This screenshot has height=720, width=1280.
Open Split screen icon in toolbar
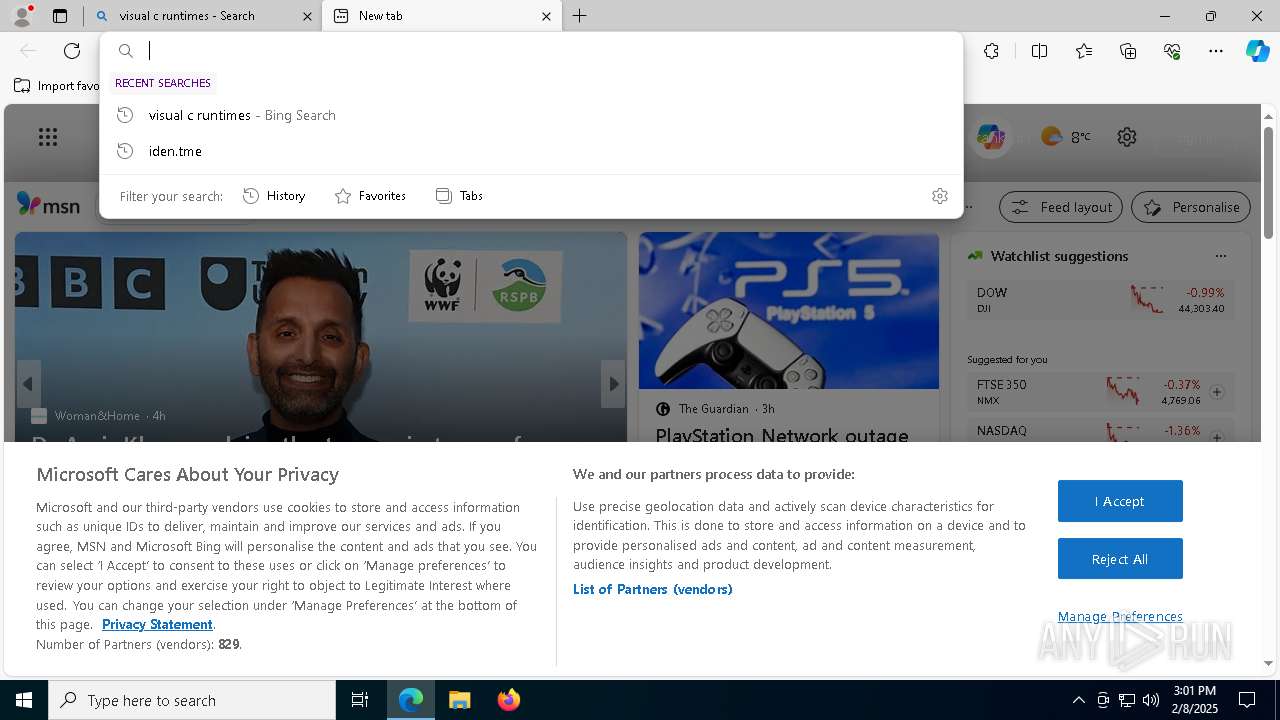pyautogui.click(x=1039, y=51)
